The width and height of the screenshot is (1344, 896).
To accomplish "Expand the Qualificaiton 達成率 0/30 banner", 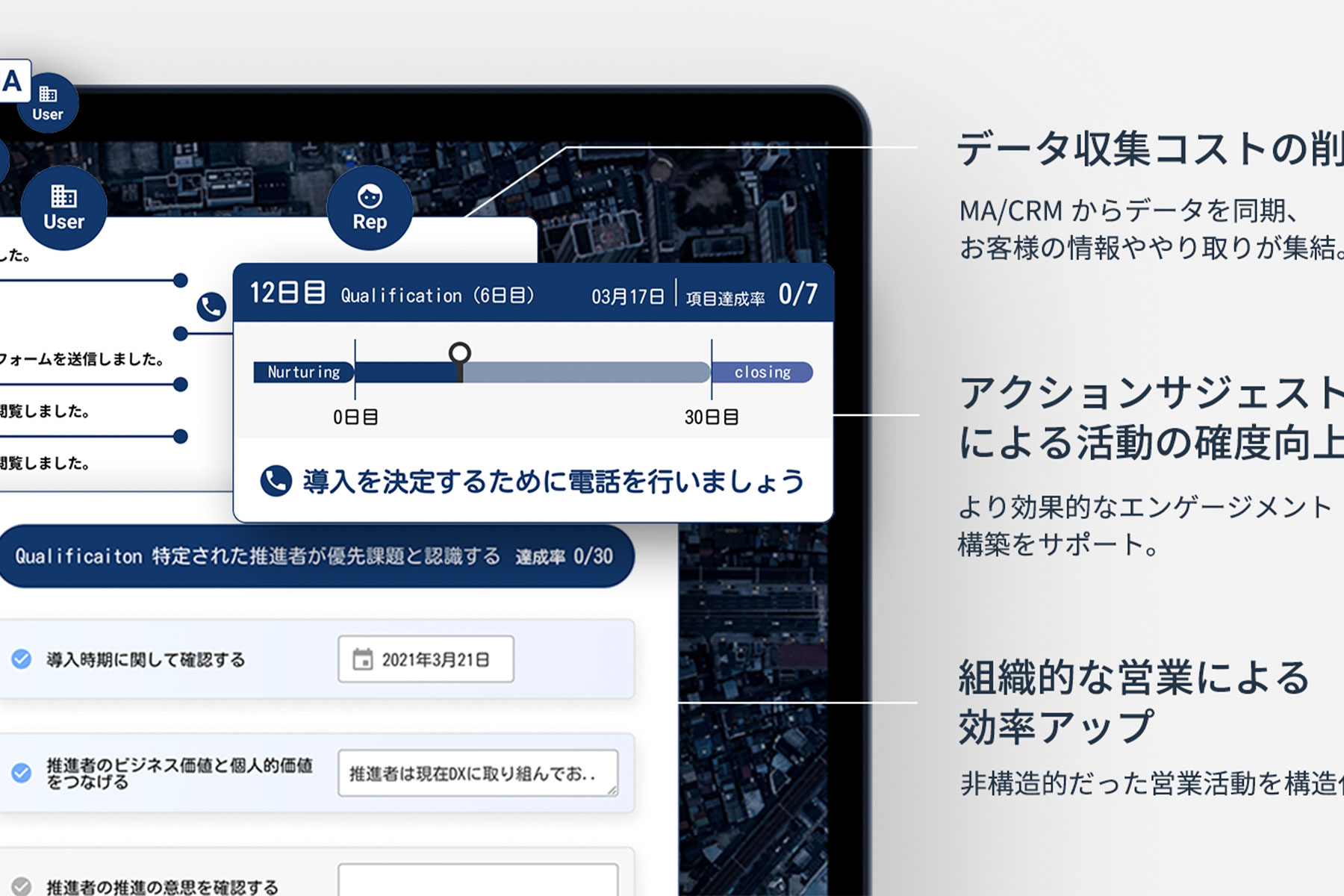I will tap(314, 556).
